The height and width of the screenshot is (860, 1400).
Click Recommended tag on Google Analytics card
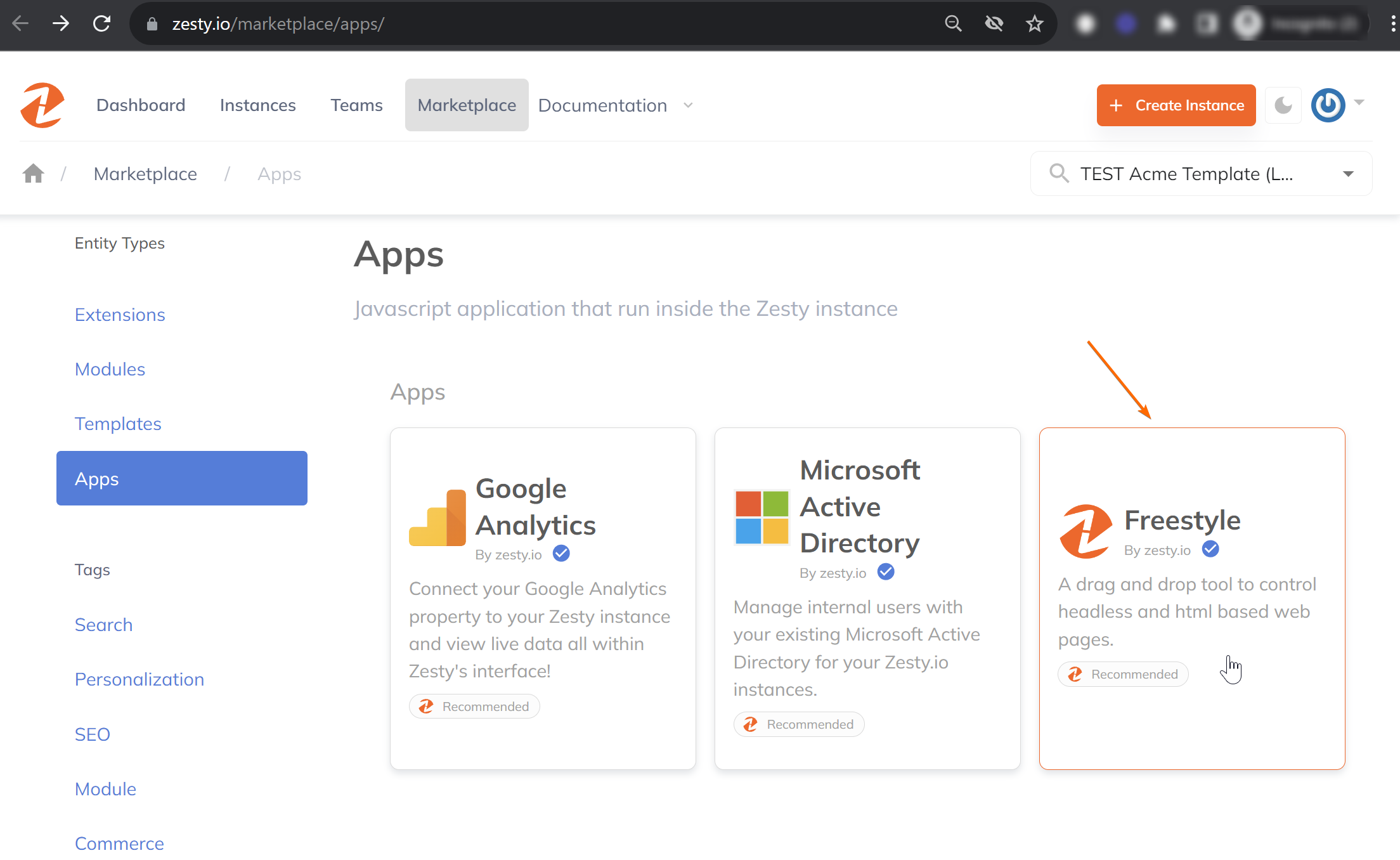[474, 707]
